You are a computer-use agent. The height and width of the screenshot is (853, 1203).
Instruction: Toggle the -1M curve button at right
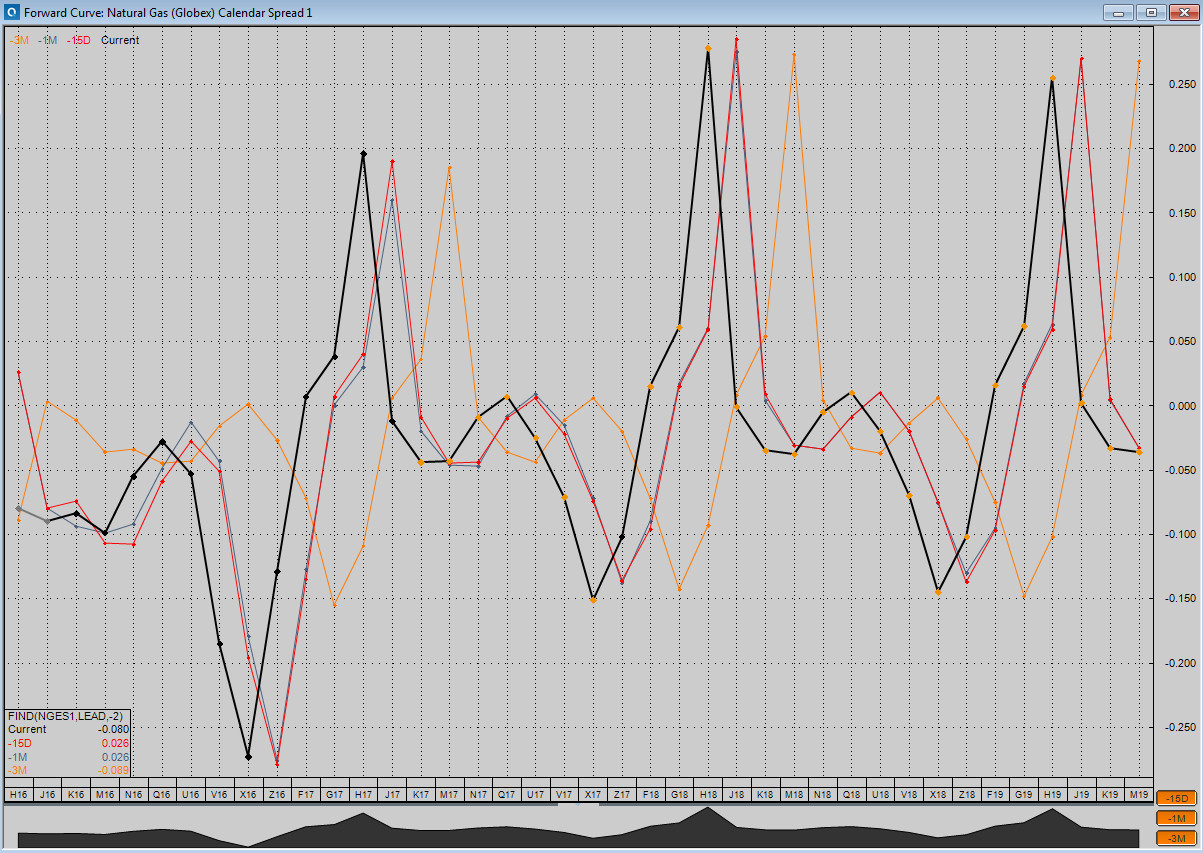tap(1177, 818)
